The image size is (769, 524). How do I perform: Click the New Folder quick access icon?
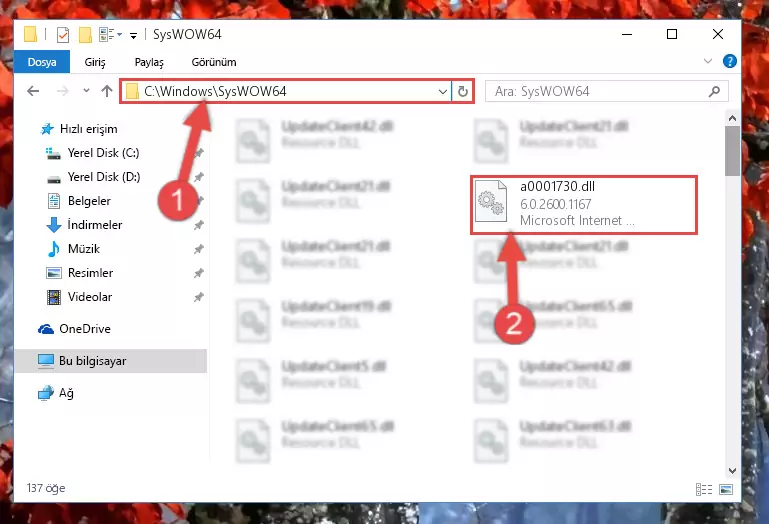85,35
